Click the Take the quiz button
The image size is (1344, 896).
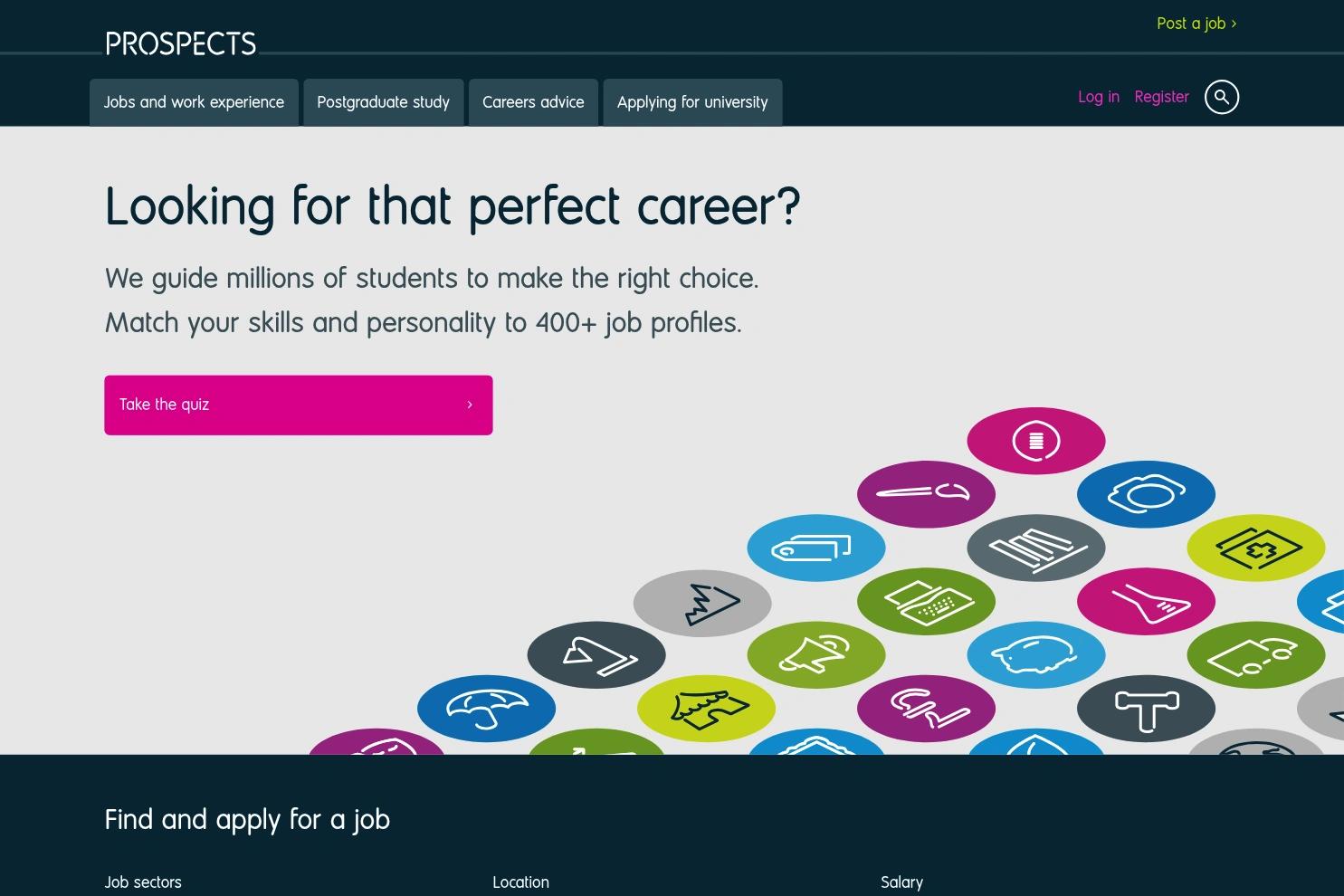click(299, 405)
